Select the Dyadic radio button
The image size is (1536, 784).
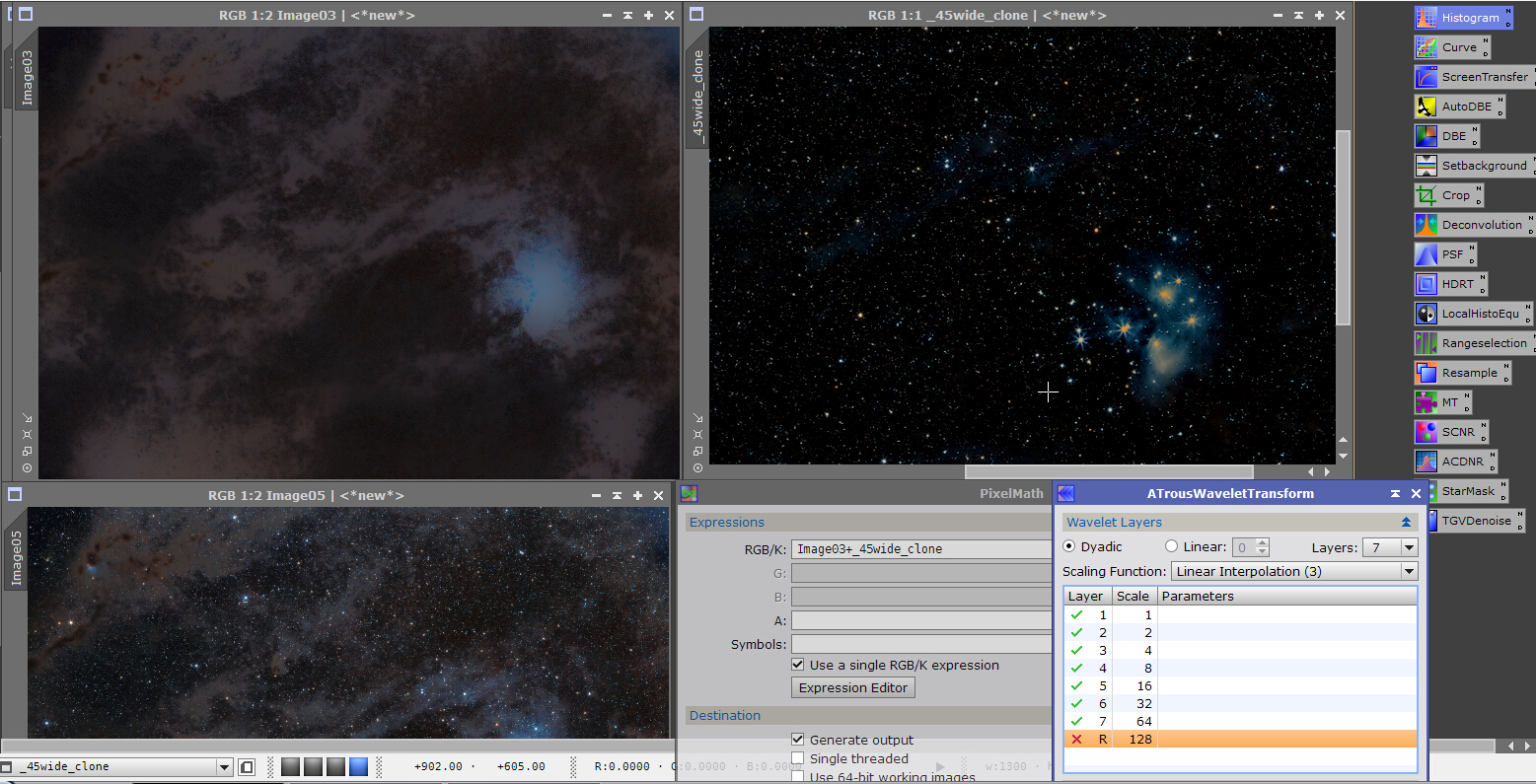pyautogui.click(x=1068, y=546)
